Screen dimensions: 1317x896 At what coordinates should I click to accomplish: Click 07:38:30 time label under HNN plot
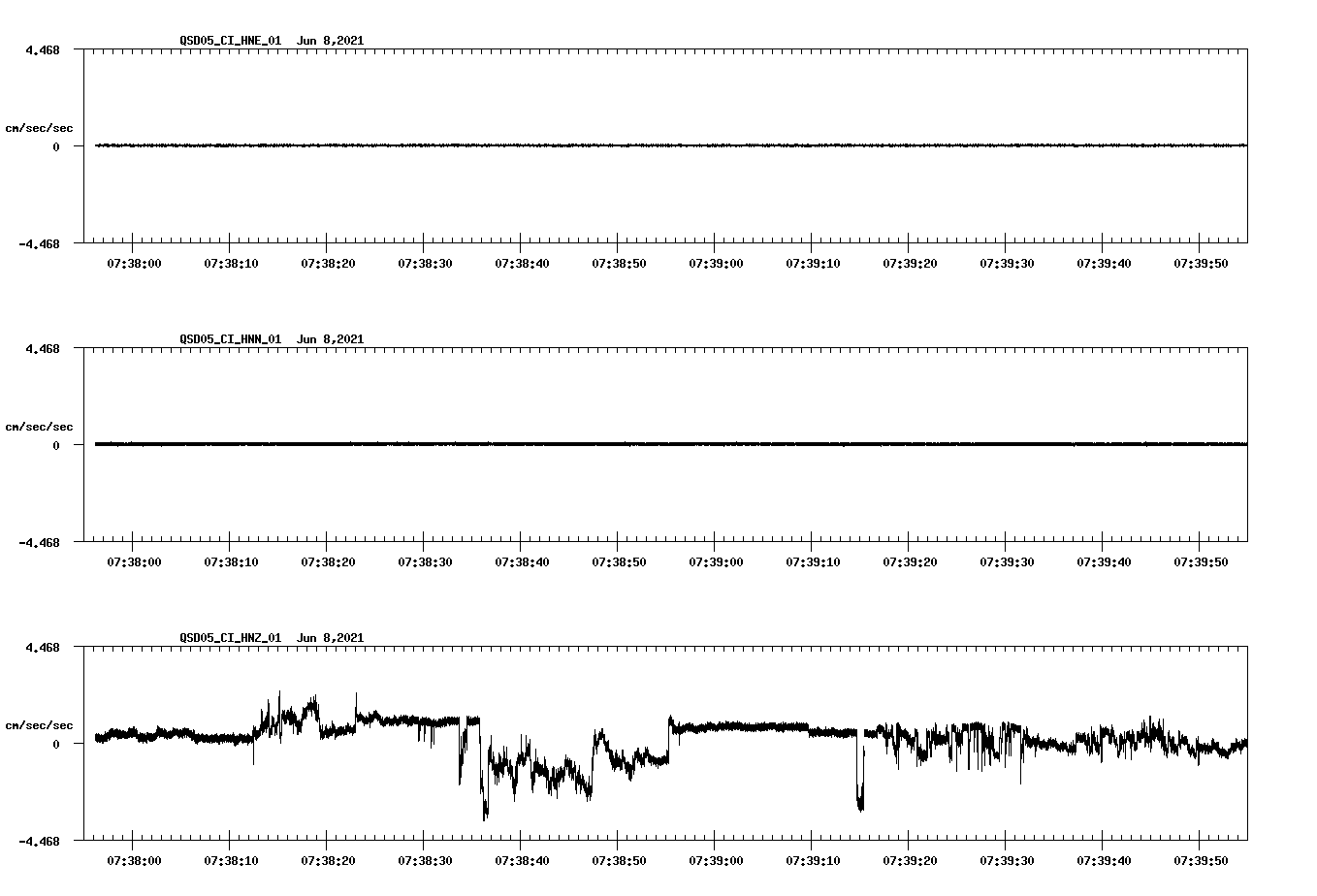[x=425, y=561]
